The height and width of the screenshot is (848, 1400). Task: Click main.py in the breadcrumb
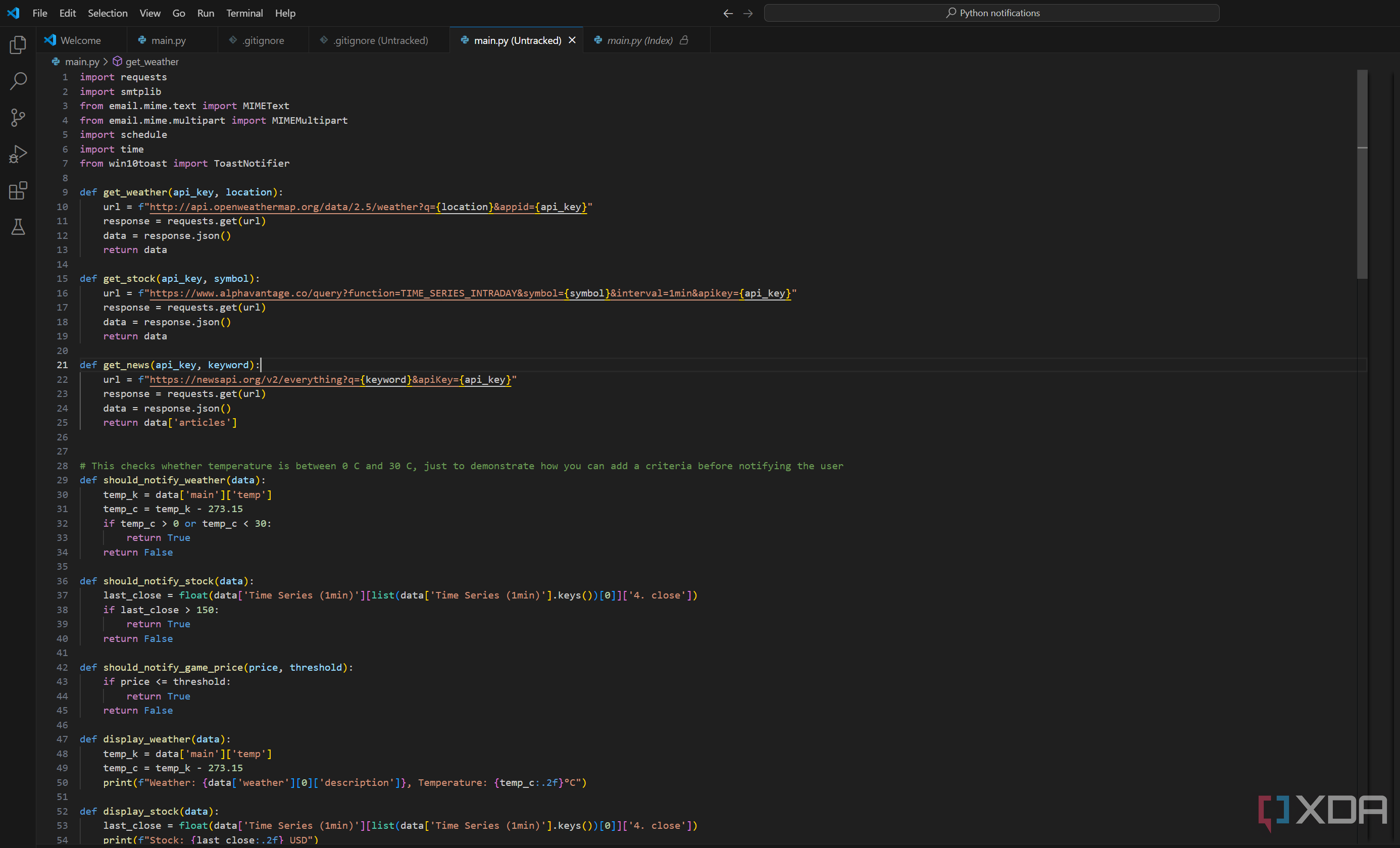click(x=82, y=62)
